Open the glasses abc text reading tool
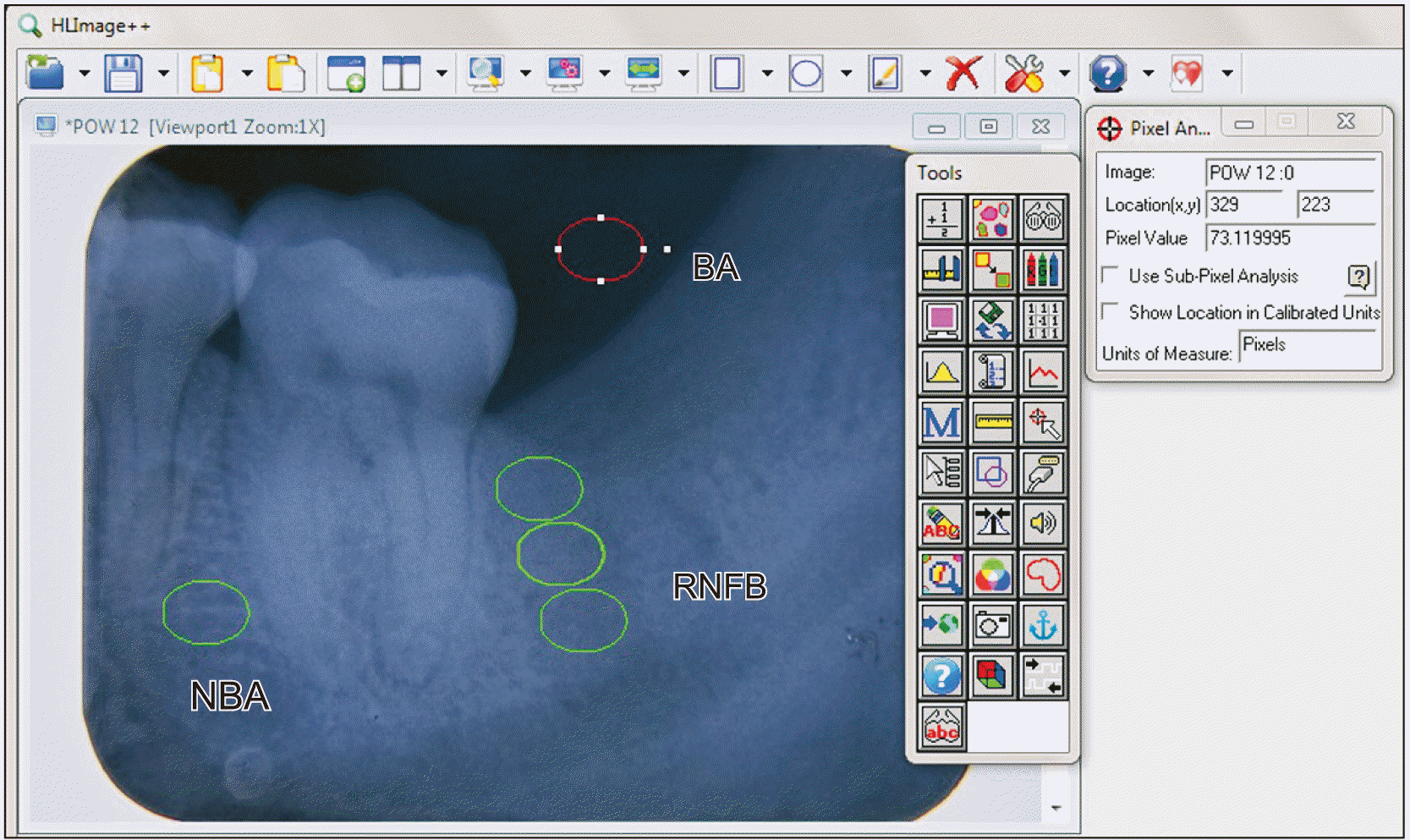The width and height of the screenshot is (1410, 840). (x=941, y=727)
